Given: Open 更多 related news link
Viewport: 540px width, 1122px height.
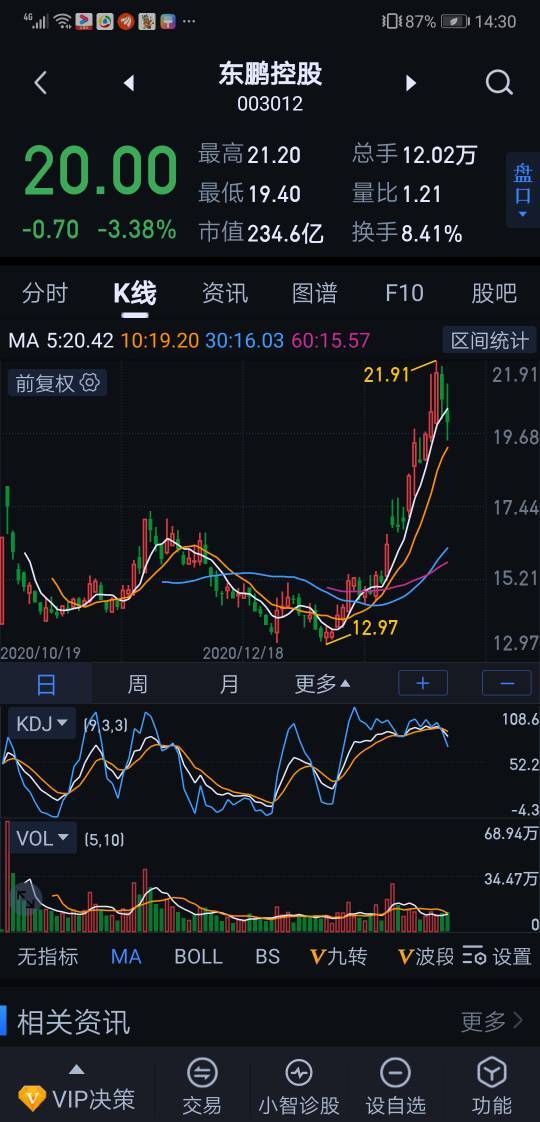Looking at the screenshot, I should tap(492, 1022).
